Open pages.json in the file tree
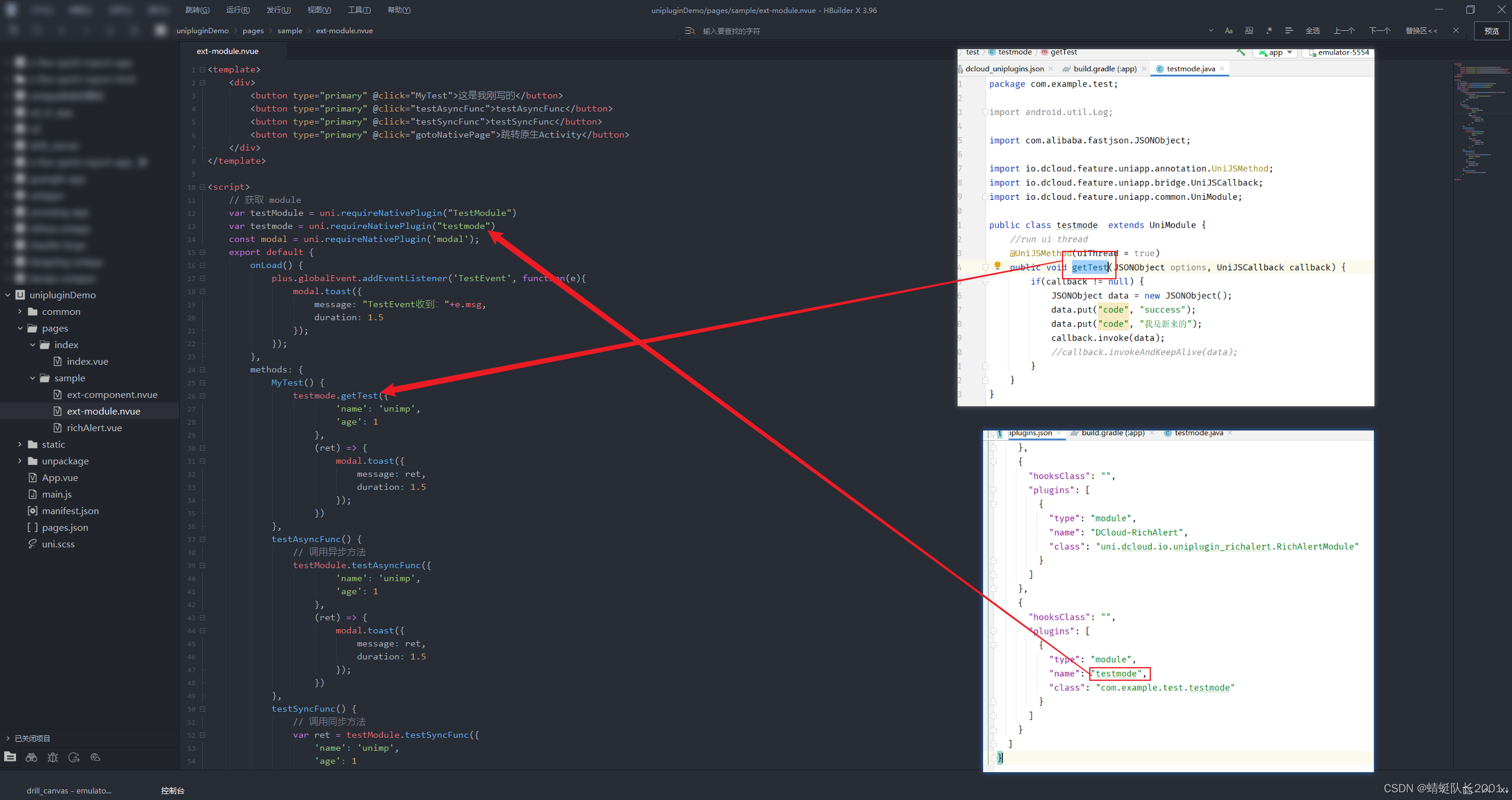Viewport: 1512px width, 800px height. [65, 527]
